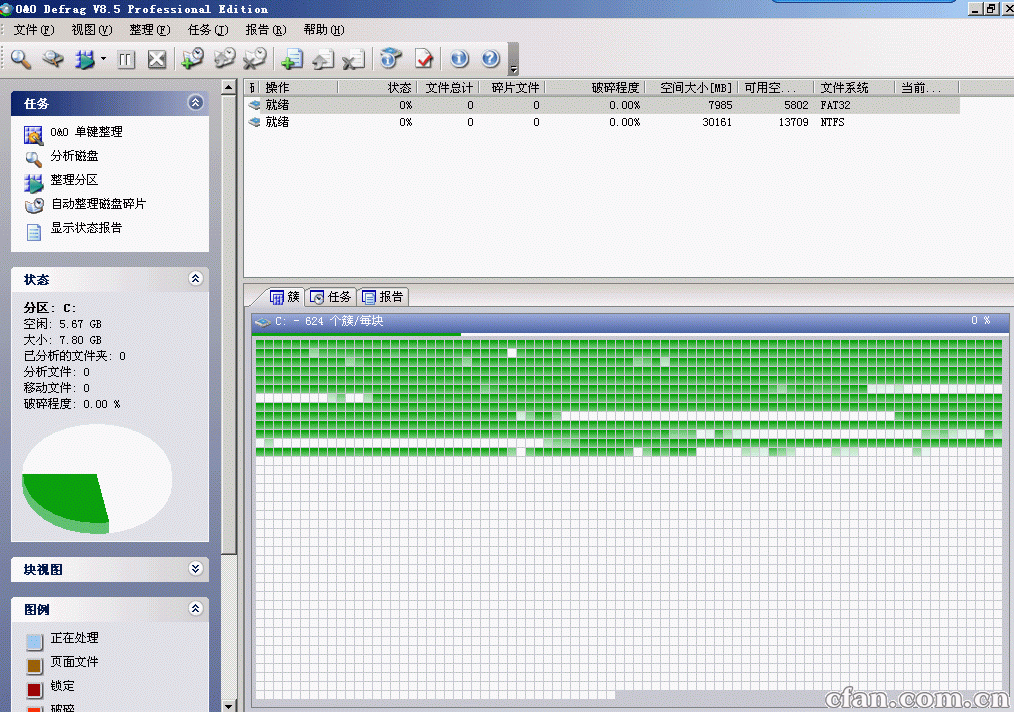Open help with the blue question icon
The image size is (1014, 712).
click(x=491, y=59)
